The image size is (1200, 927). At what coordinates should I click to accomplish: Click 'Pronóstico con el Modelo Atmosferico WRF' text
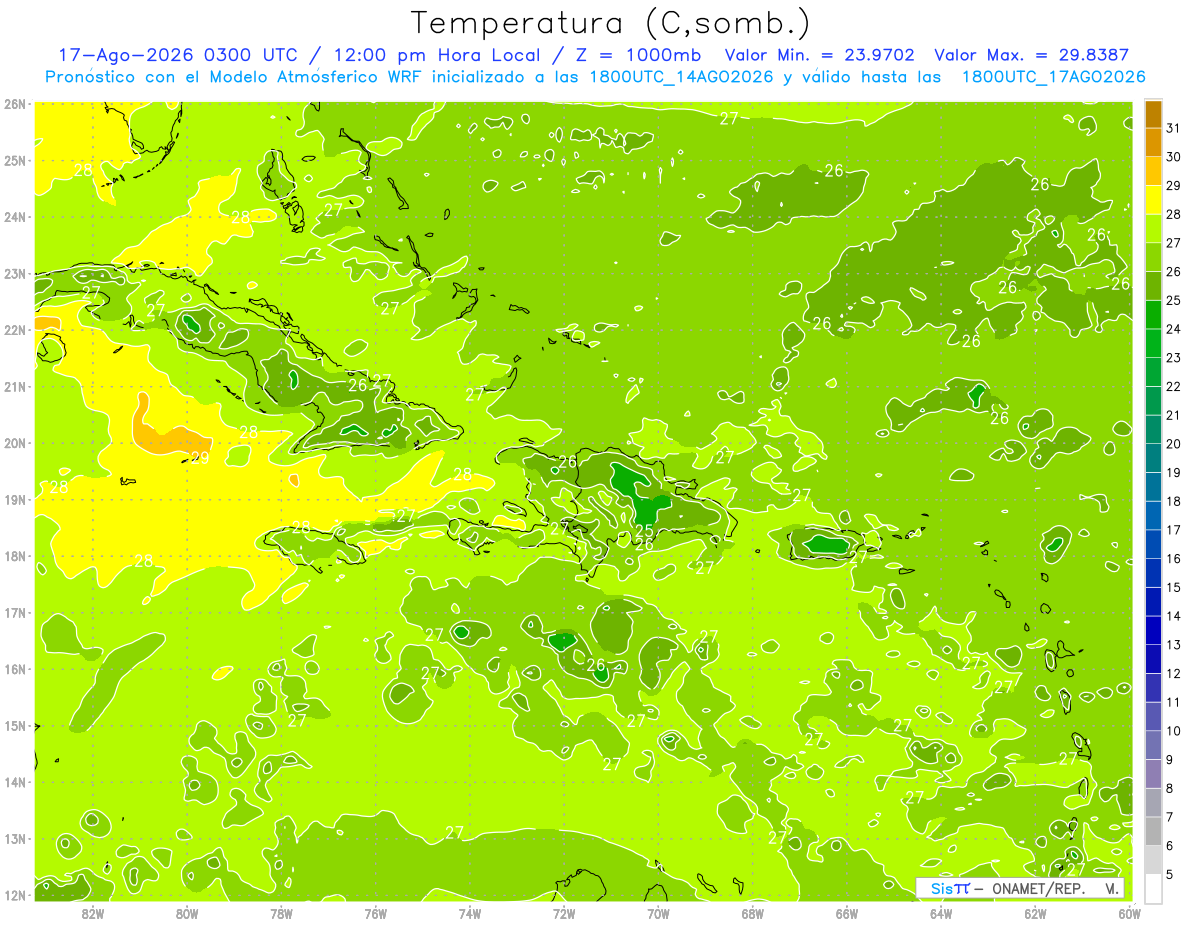click(x=233, y=77)
